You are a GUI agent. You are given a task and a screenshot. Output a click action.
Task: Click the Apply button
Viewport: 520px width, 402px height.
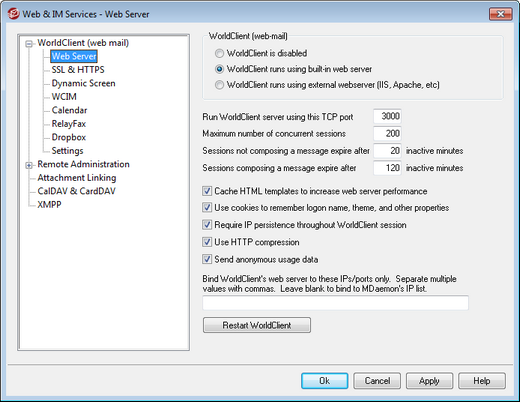429,381
